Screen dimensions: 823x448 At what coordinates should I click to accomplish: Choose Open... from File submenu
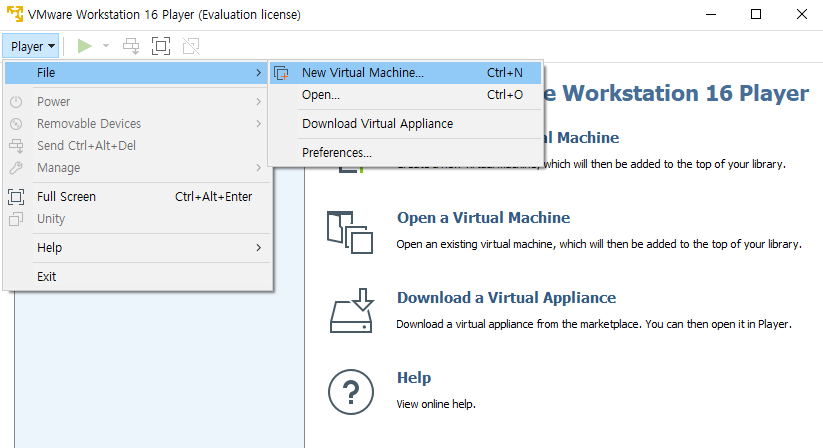(406, 95)
